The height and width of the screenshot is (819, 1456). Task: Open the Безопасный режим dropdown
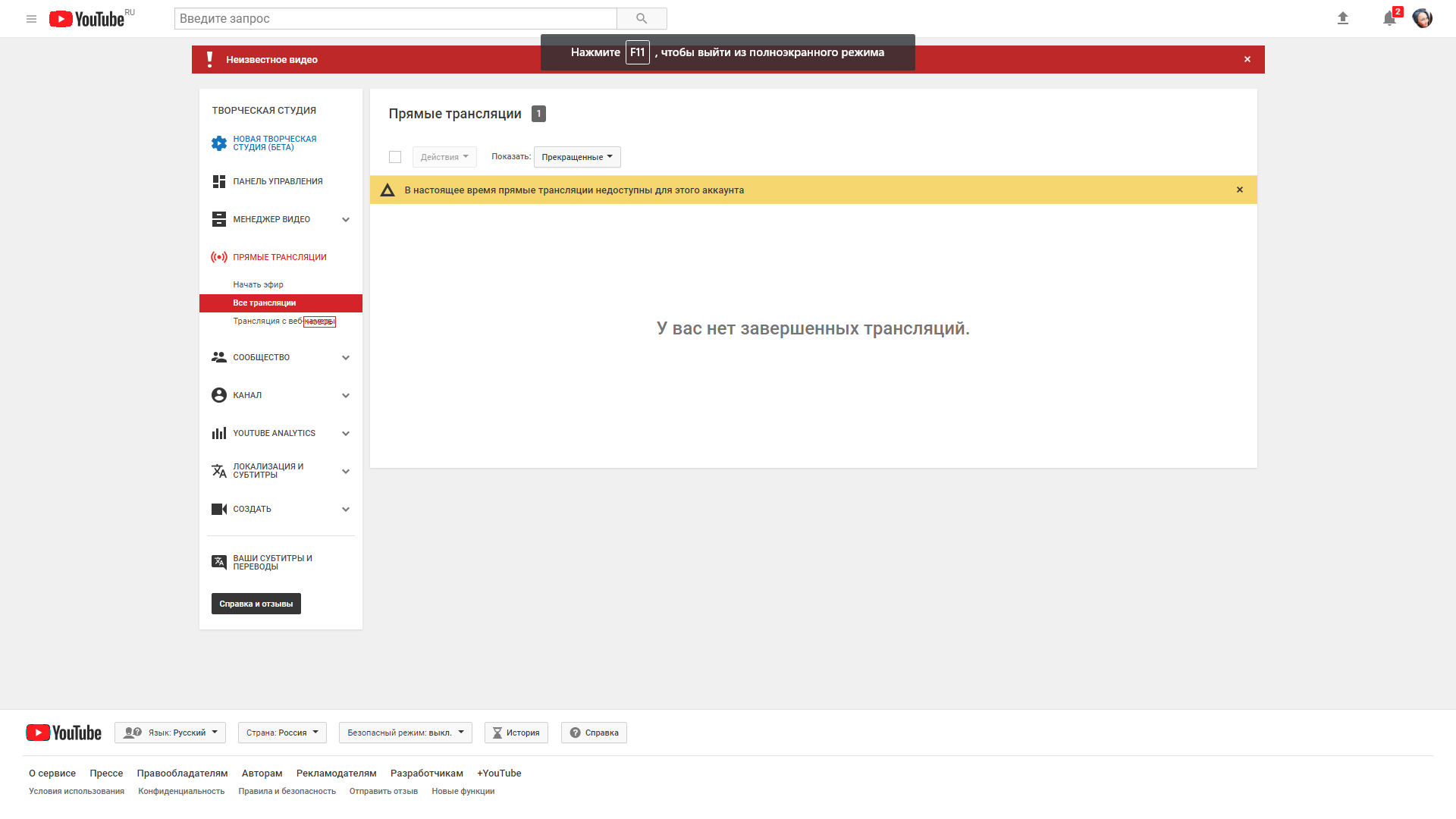(406, 733)
